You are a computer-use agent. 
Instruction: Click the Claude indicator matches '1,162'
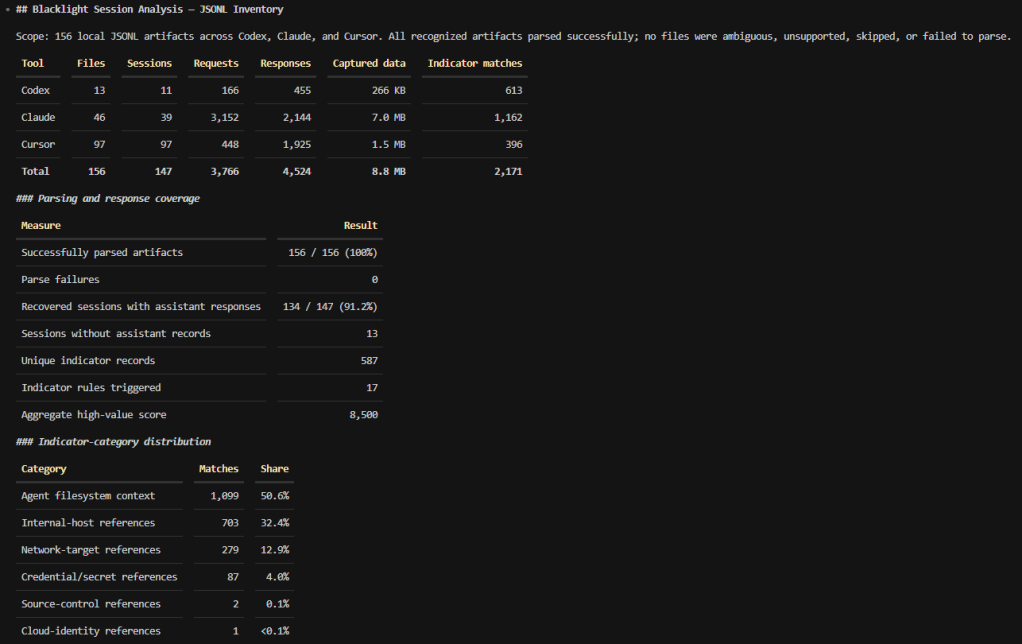click(508, 117)
